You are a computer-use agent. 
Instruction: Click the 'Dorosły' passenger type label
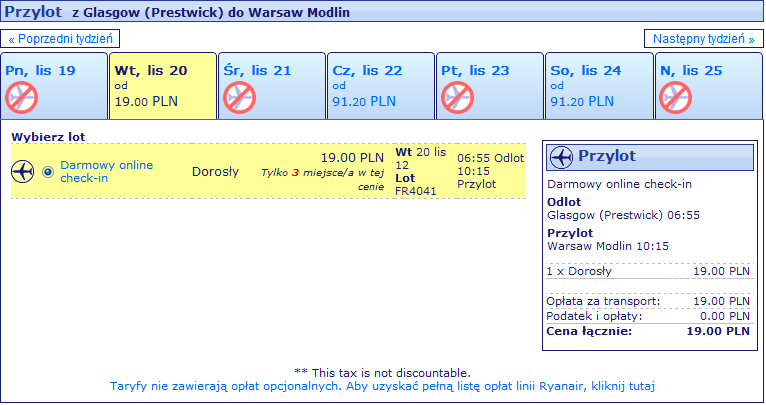(x=215, y=171)
